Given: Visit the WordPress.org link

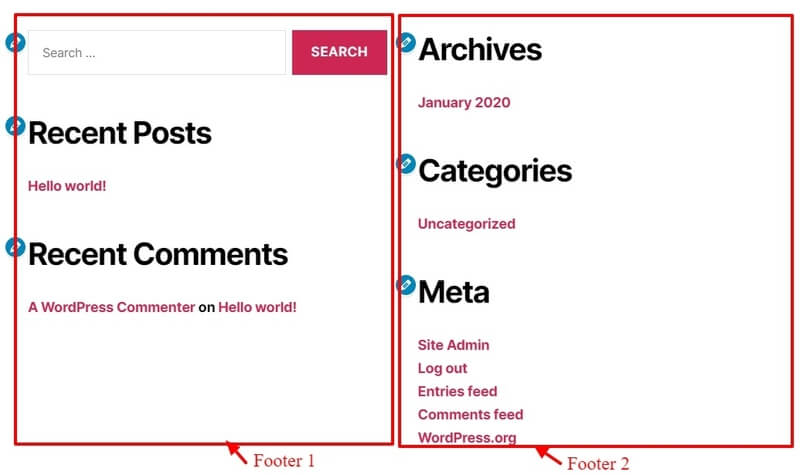Looking at the screenshot, I should (x=467, y=438).
